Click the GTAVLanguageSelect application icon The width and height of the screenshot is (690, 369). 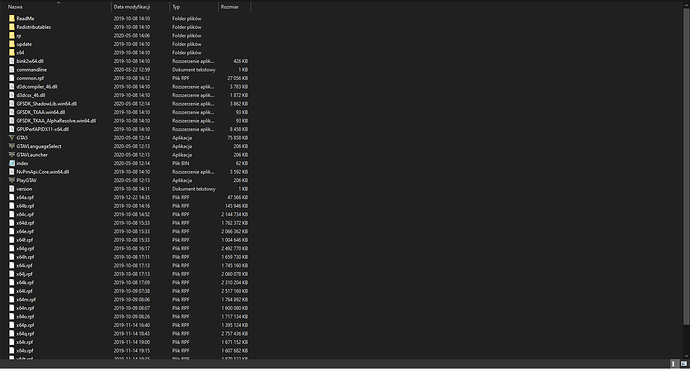click(12, 146)
